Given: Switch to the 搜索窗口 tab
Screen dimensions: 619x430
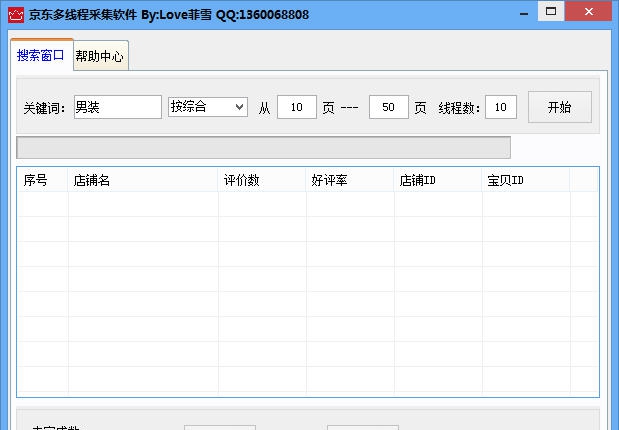Looking at the screenshot, I should click(41, 55).
